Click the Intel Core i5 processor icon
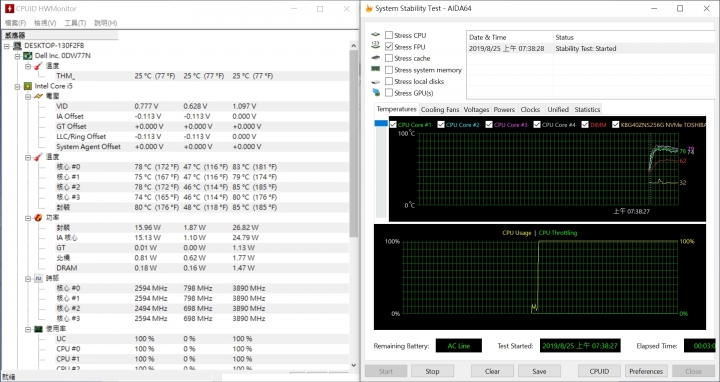The image size is (720, 382). pos(28,86)
